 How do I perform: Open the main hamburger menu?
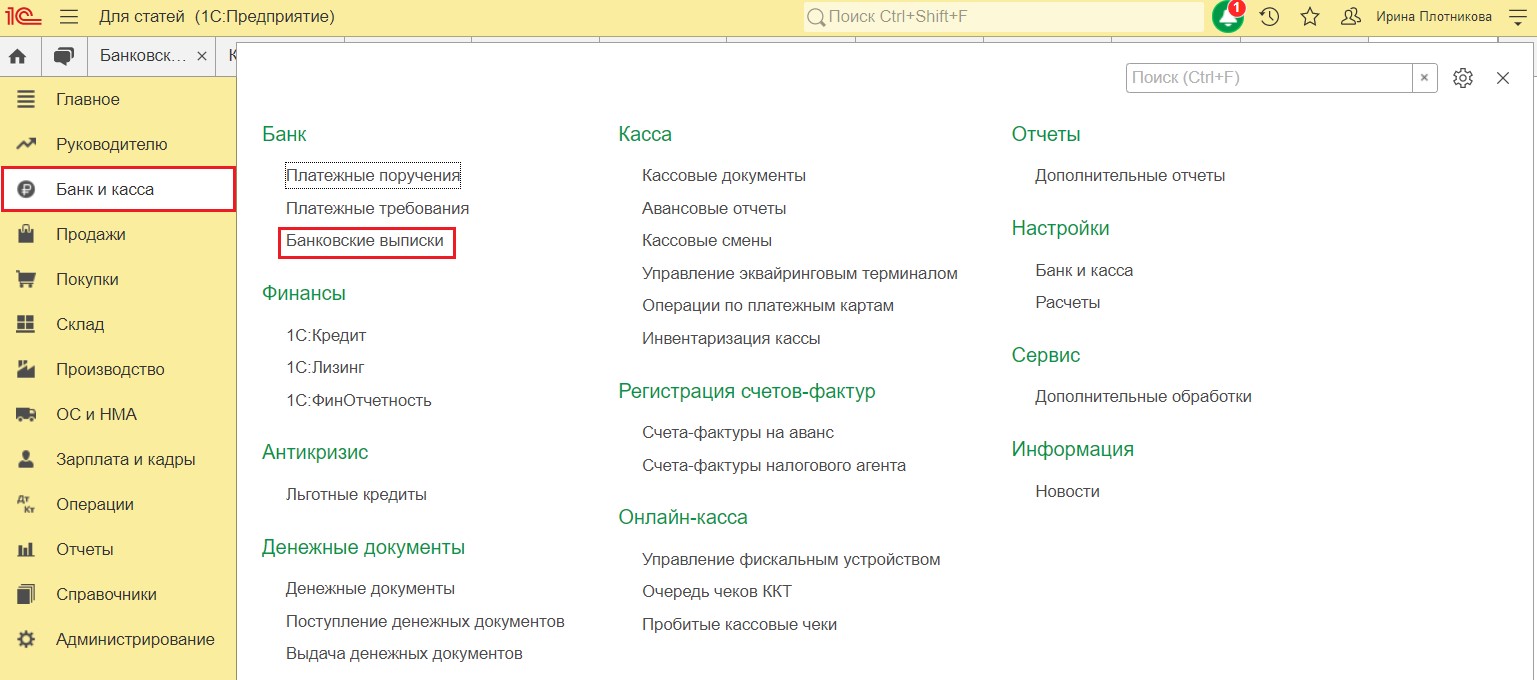coord(69,17)
